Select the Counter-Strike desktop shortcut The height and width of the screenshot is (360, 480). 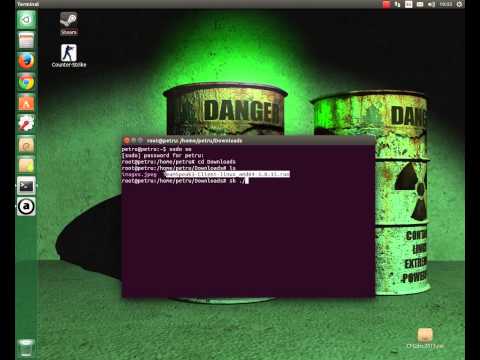tap(69, 56)
